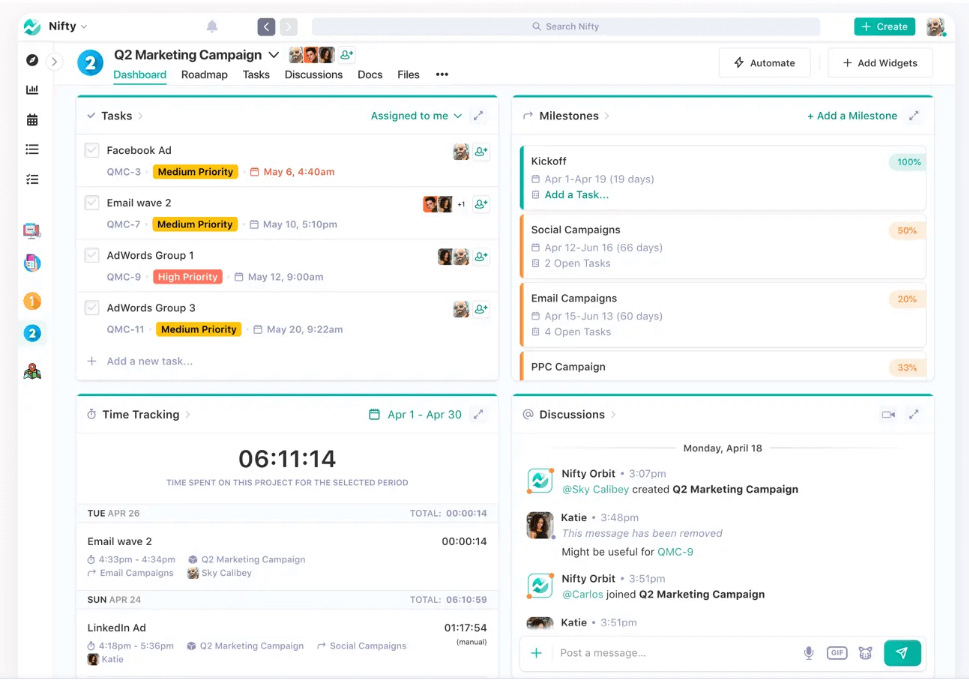Open the Assigned to me filter dropdown
This screenshot has height=684, width=969.
click(416, 116)
